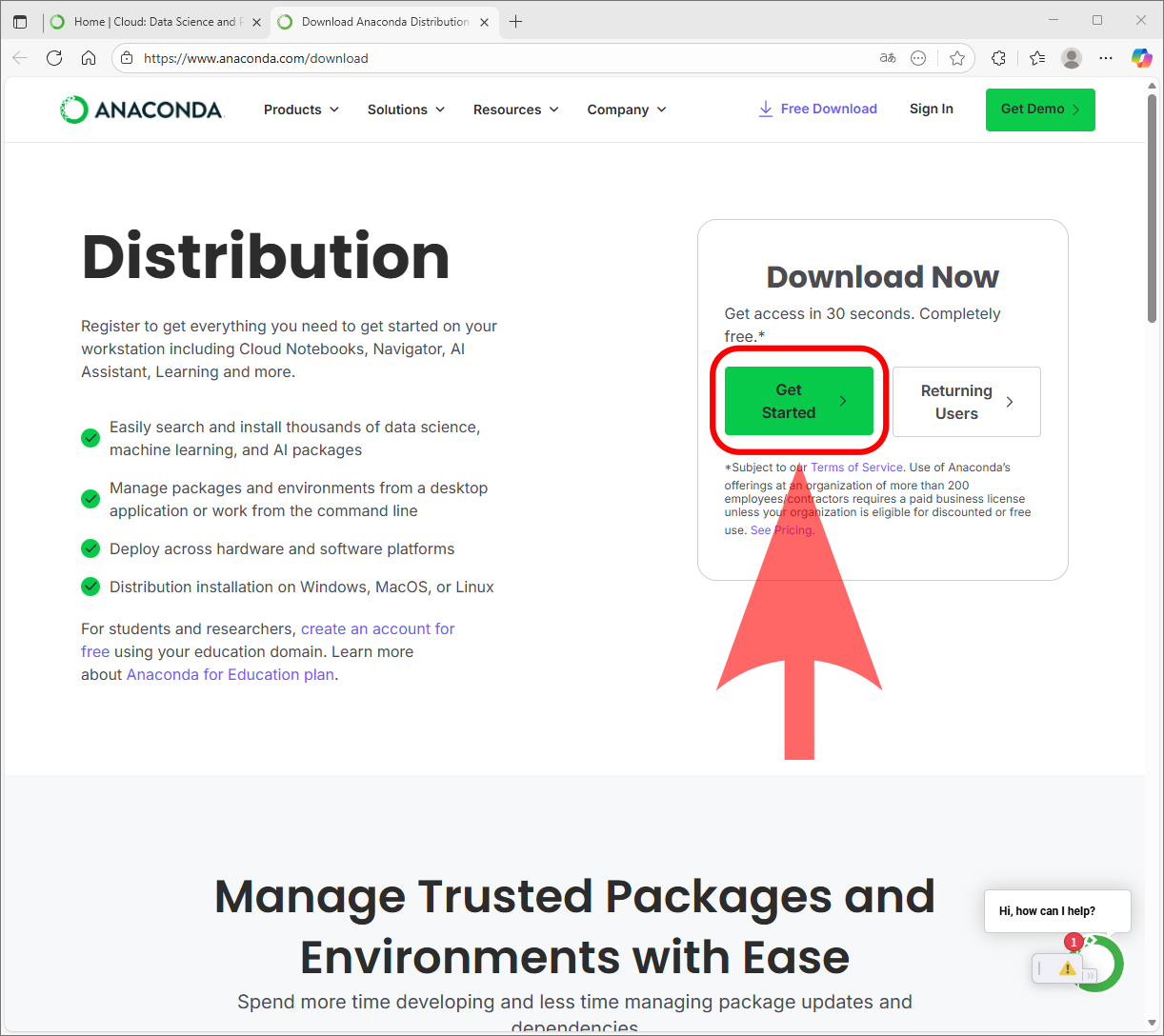Go to browser home icon
This screenshot has width=1164, height=1036.
pyautogui.click(x=89, y=58)
